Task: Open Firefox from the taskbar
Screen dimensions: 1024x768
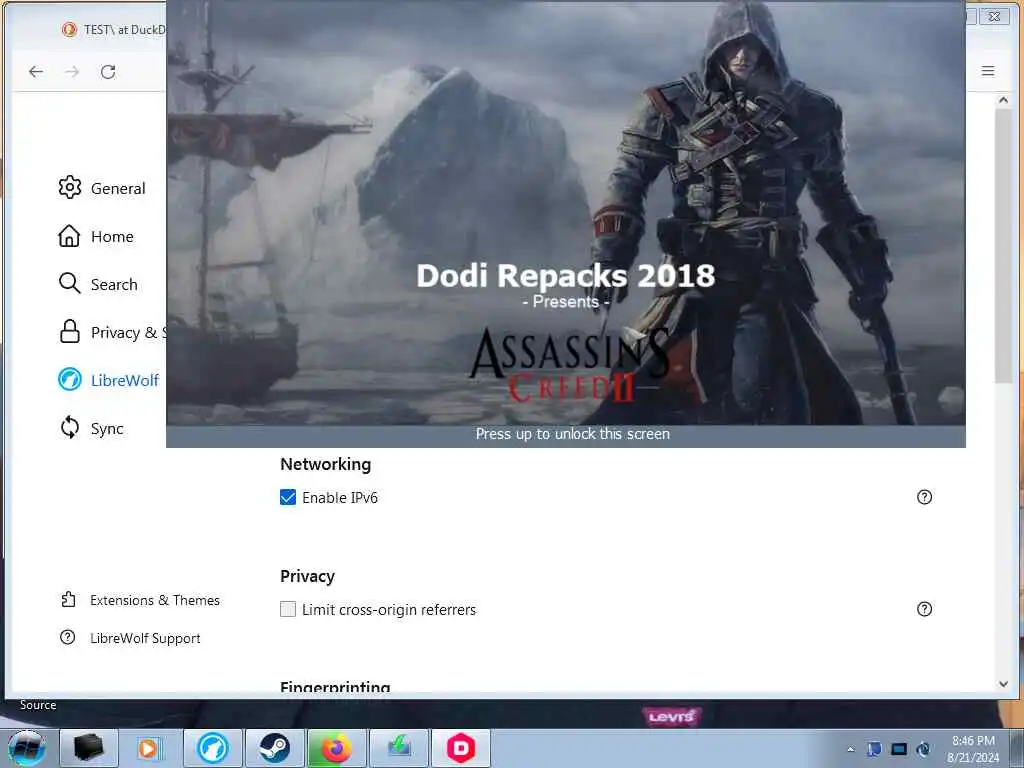Action: click(x=336, y=748)
